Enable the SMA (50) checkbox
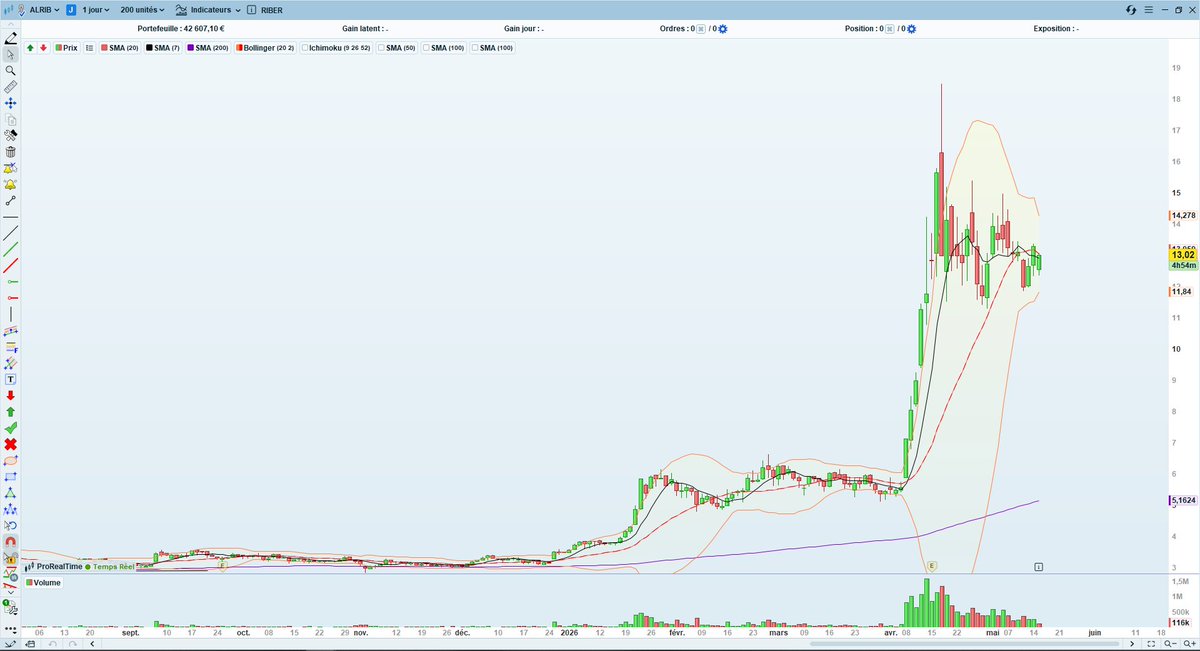Image resolution: width=1200 pixels, height=651 pixels. 380,47
